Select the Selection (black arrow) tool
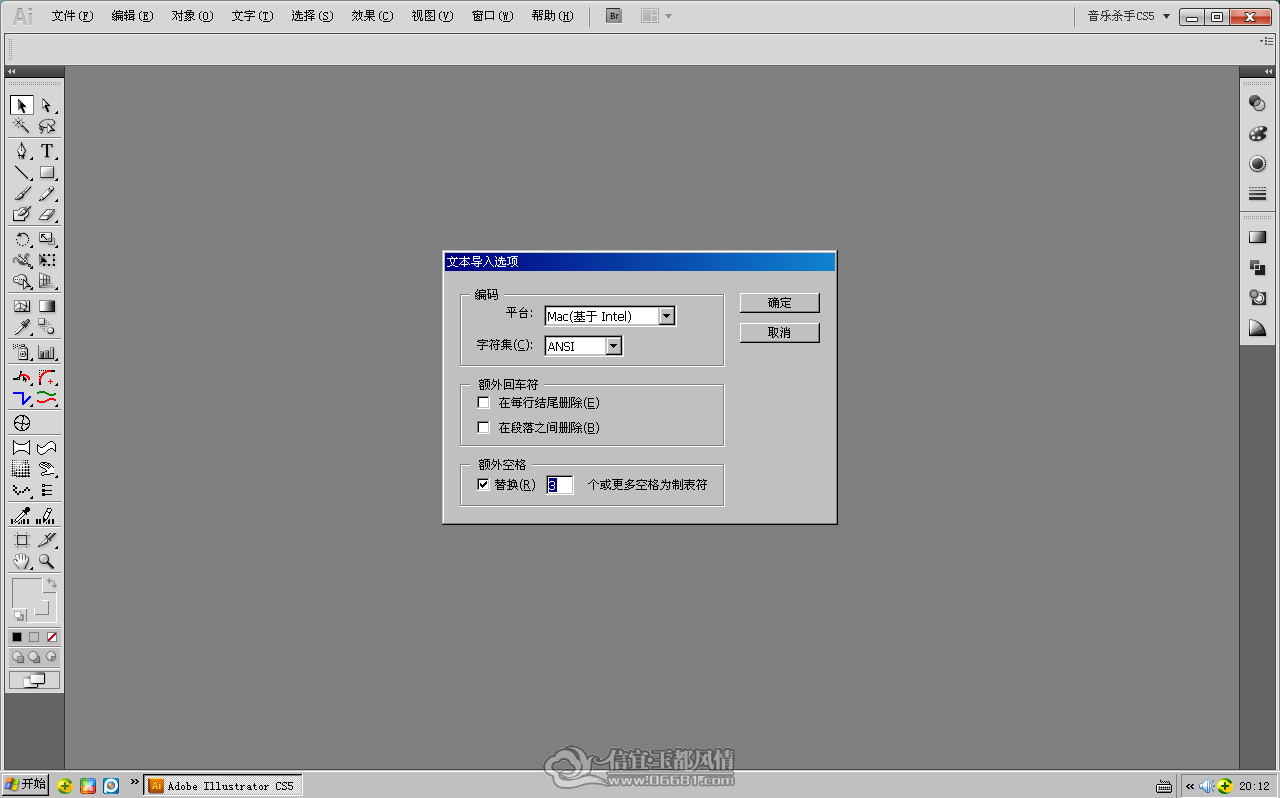Screen dimensions: 1280x798 pos(21,105)
